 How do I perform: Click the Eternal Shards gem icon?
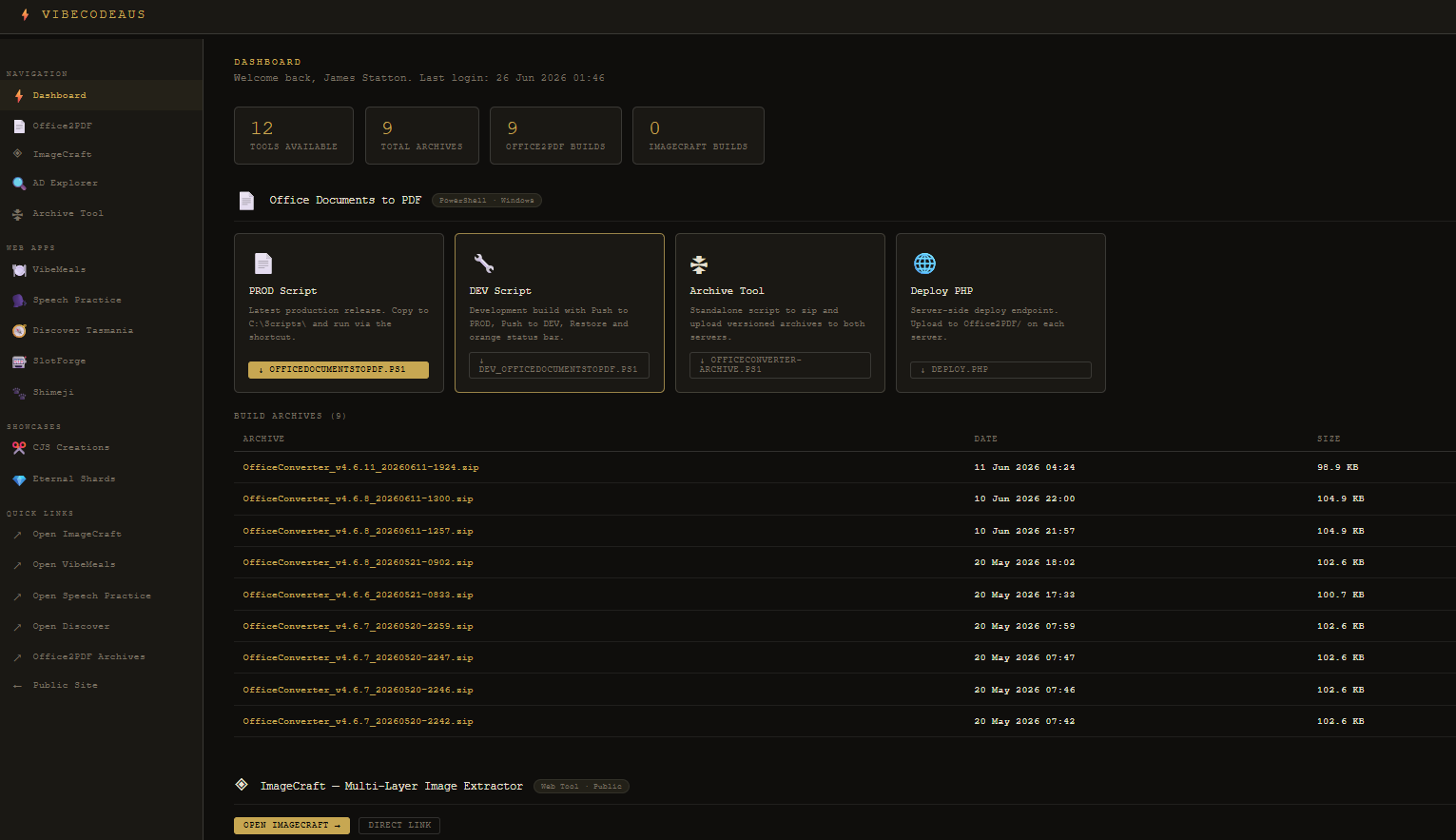[x=19, y=479]
